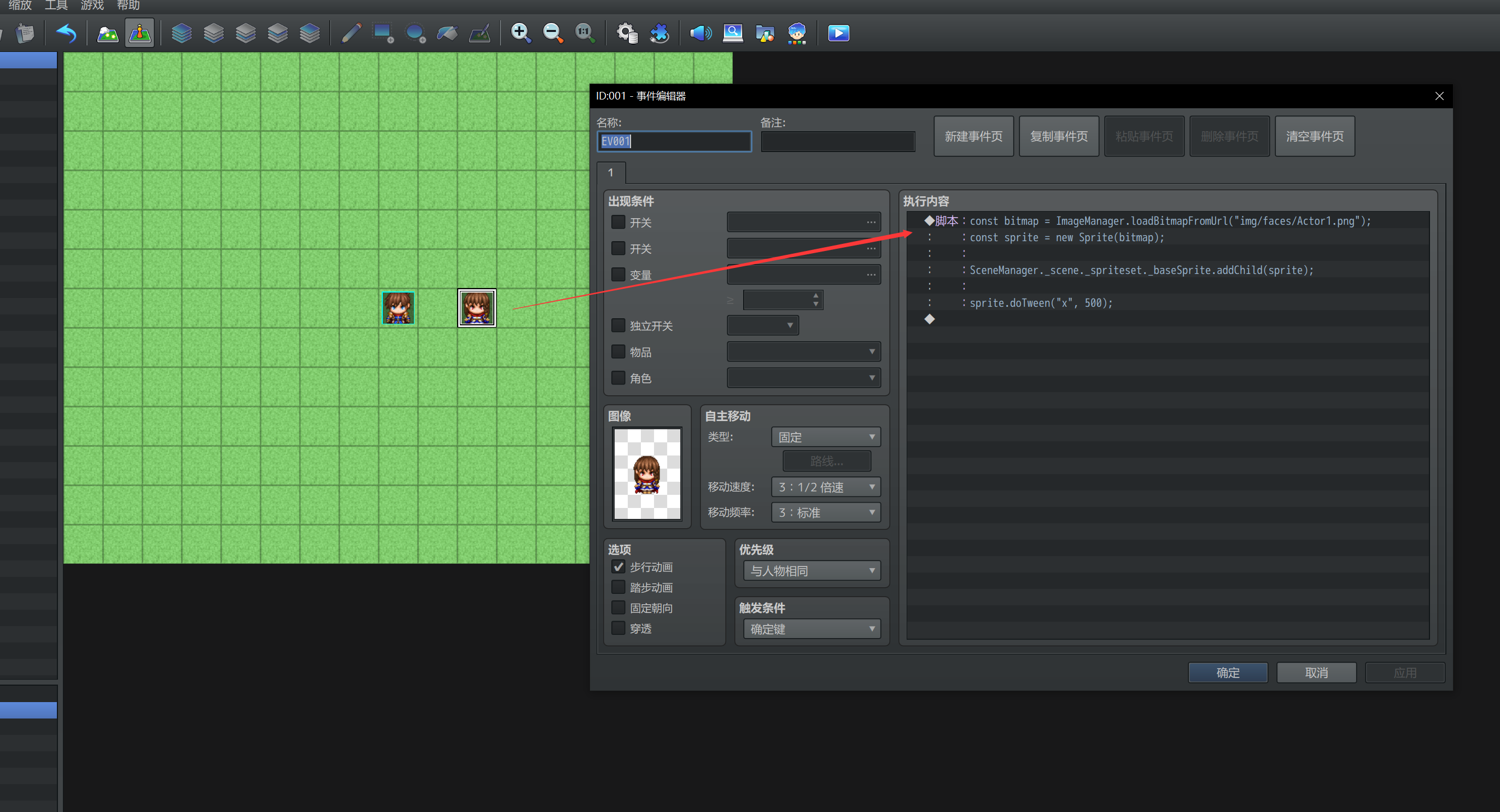Paste with the clipboard toolbar icon
This screenshot has height=812, width=1500.
coord(25,33)
